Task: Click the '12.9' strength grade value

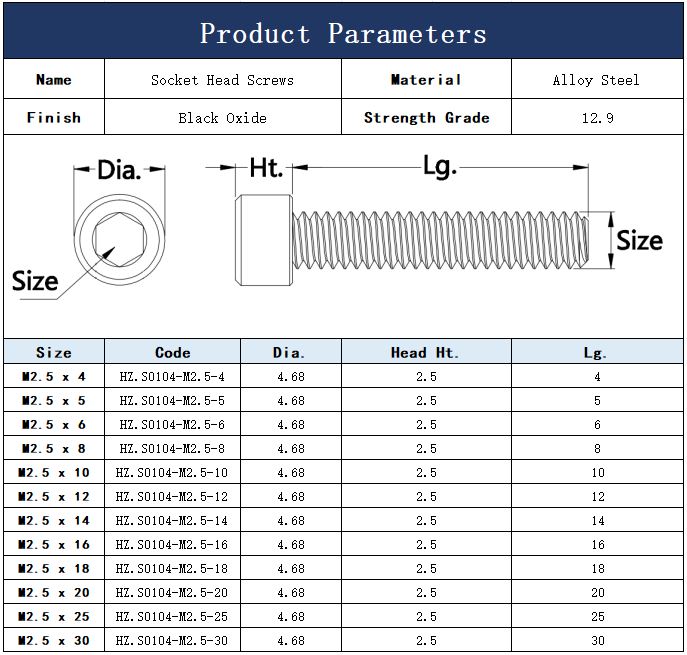Action: coord(596,118)
